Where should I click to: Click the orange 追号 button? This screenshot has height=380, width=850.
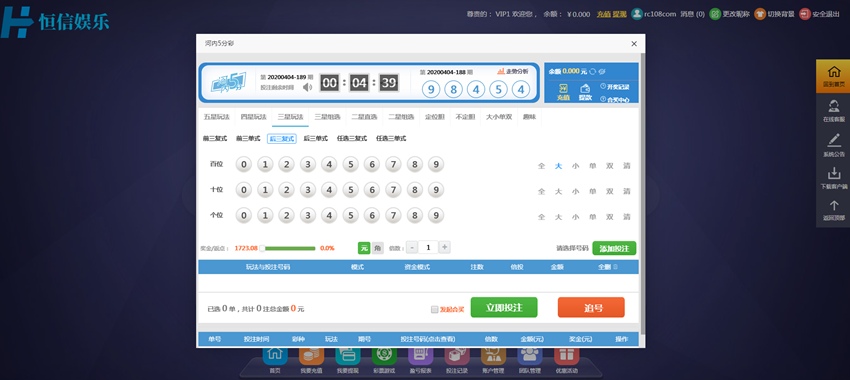[591, 307]
